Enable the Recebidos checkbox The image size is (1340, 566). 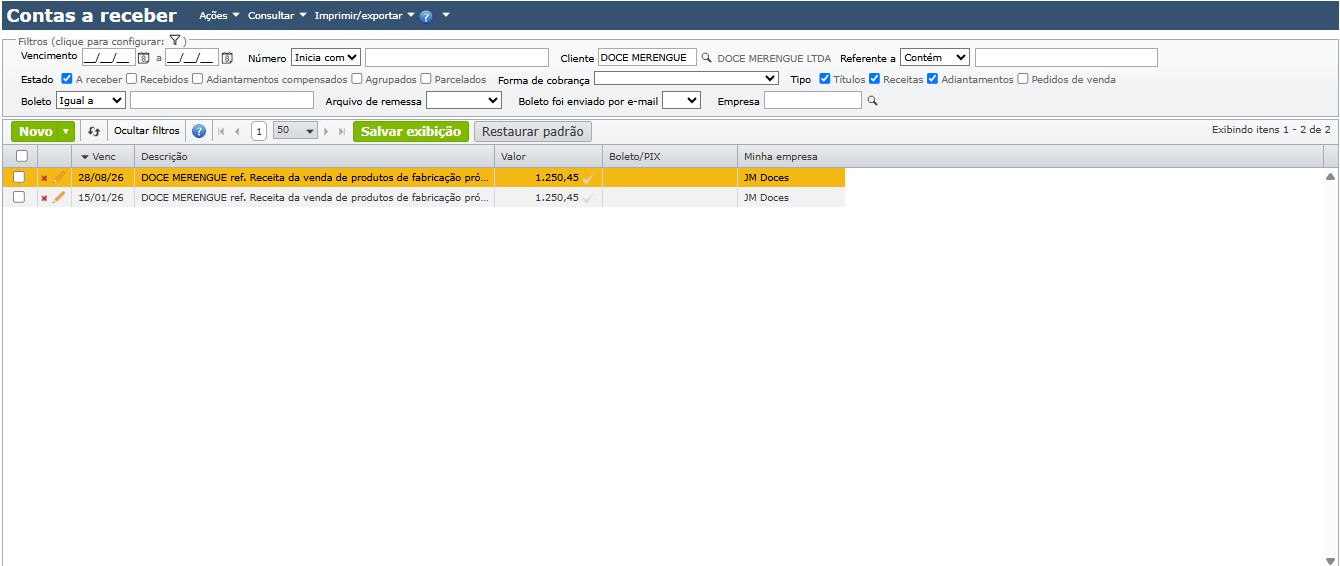(x=132, y=79)
